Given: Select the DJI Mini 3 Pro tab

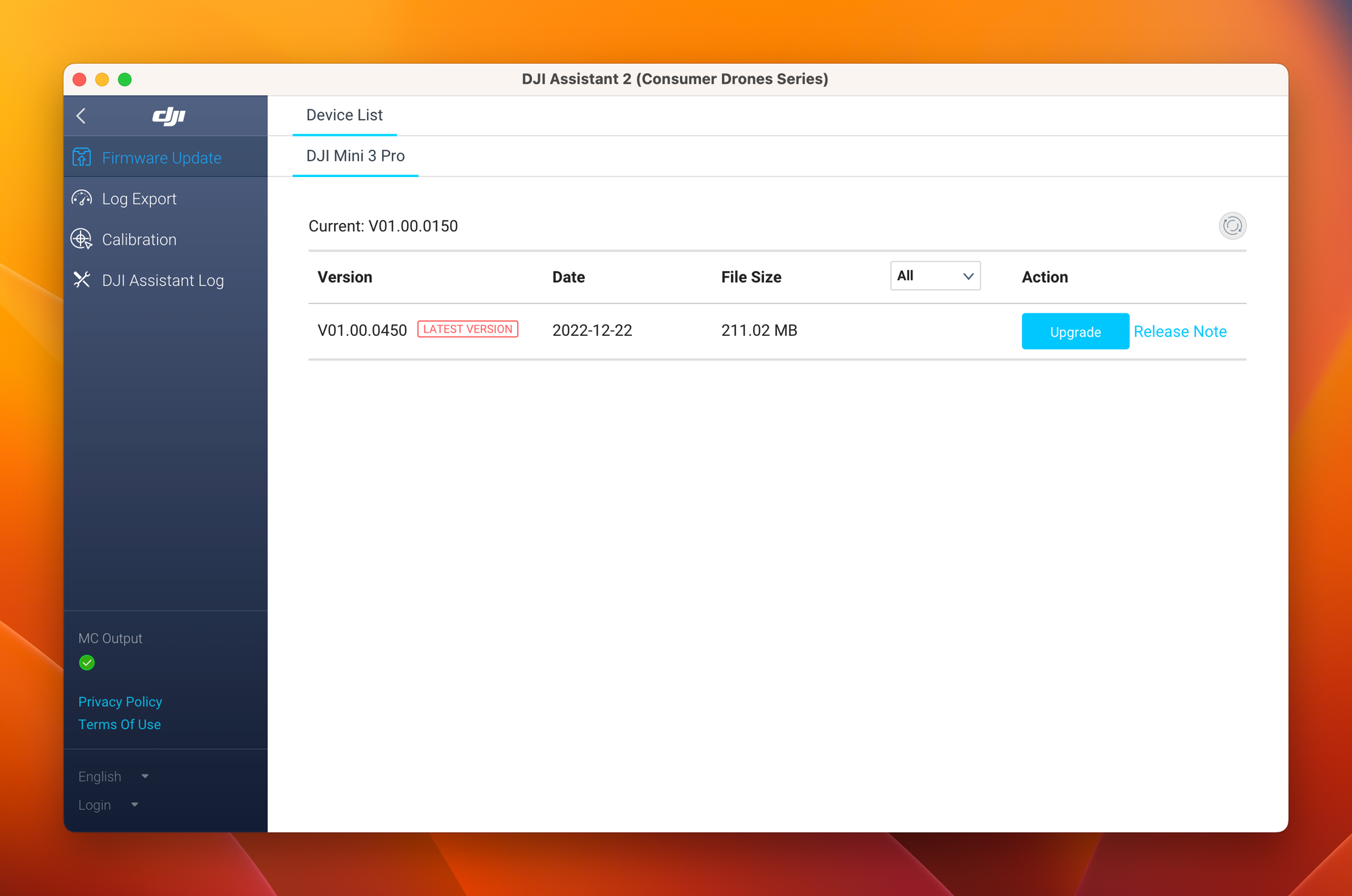Looking at the screenshot, I should (355, 156).
